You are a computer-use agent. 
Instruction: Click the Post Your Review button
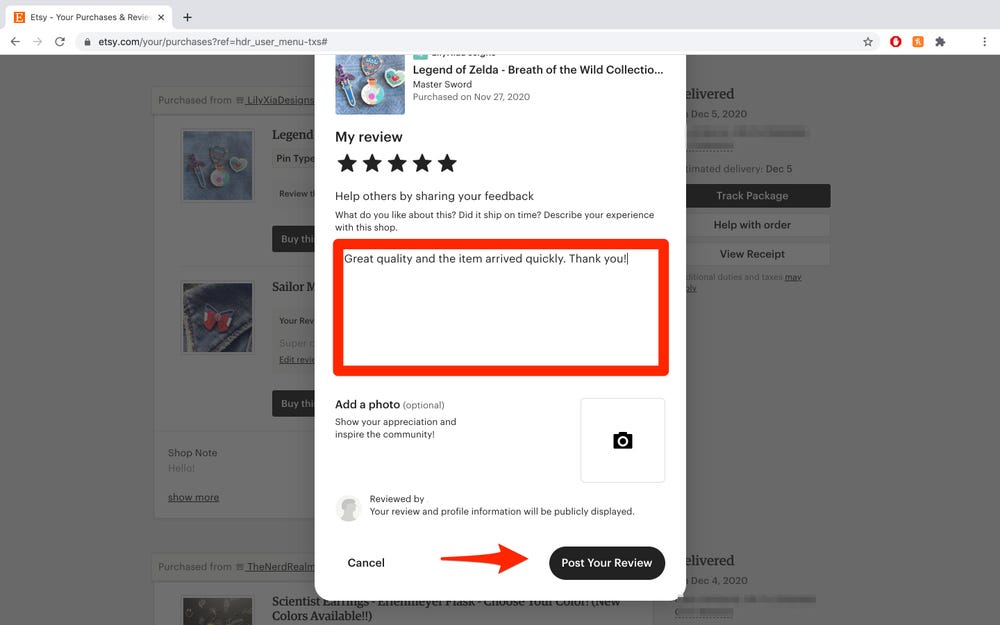click(x=607, y=563)
